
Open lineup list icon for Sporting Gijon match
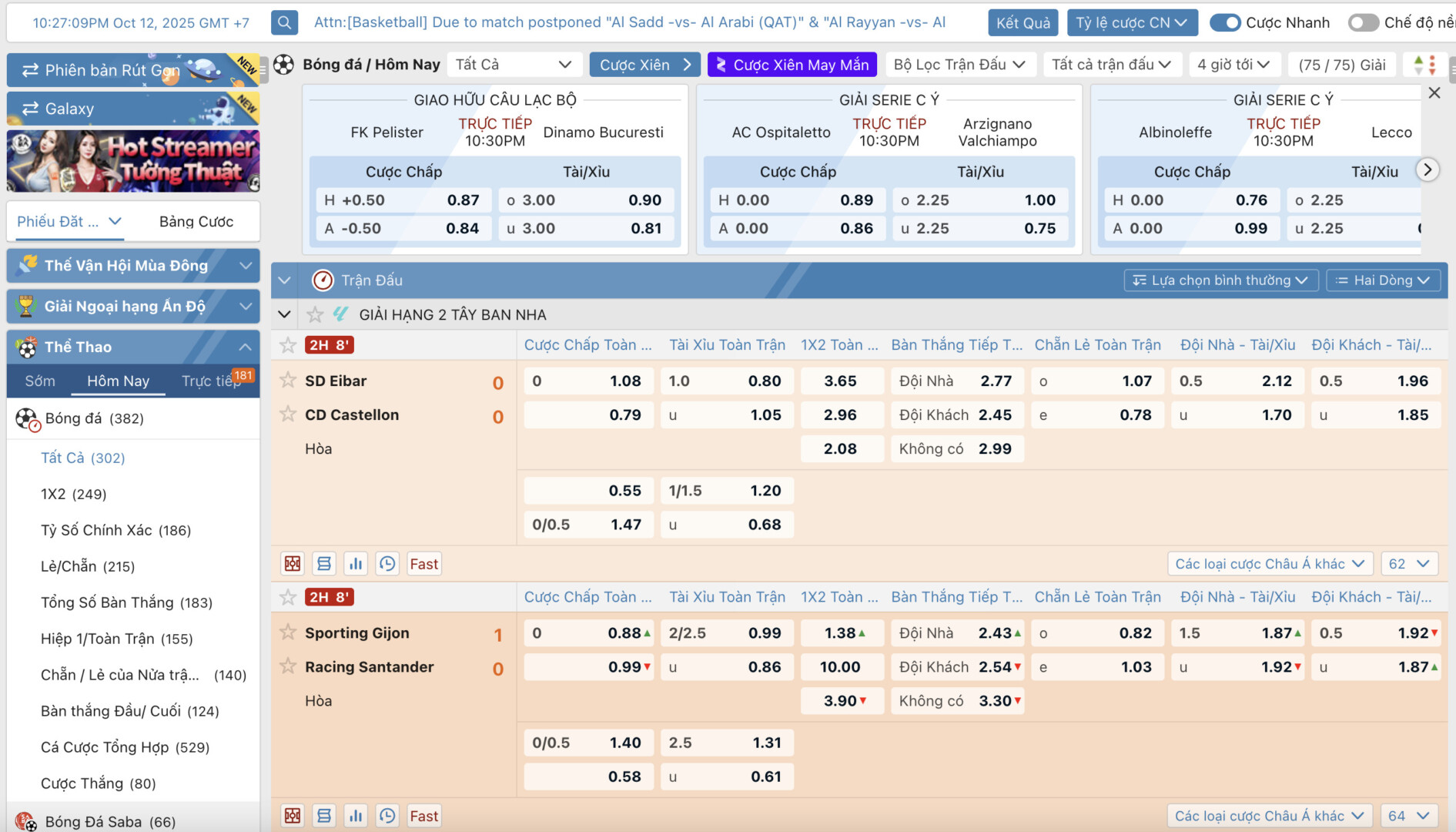[x=324, y=816]
